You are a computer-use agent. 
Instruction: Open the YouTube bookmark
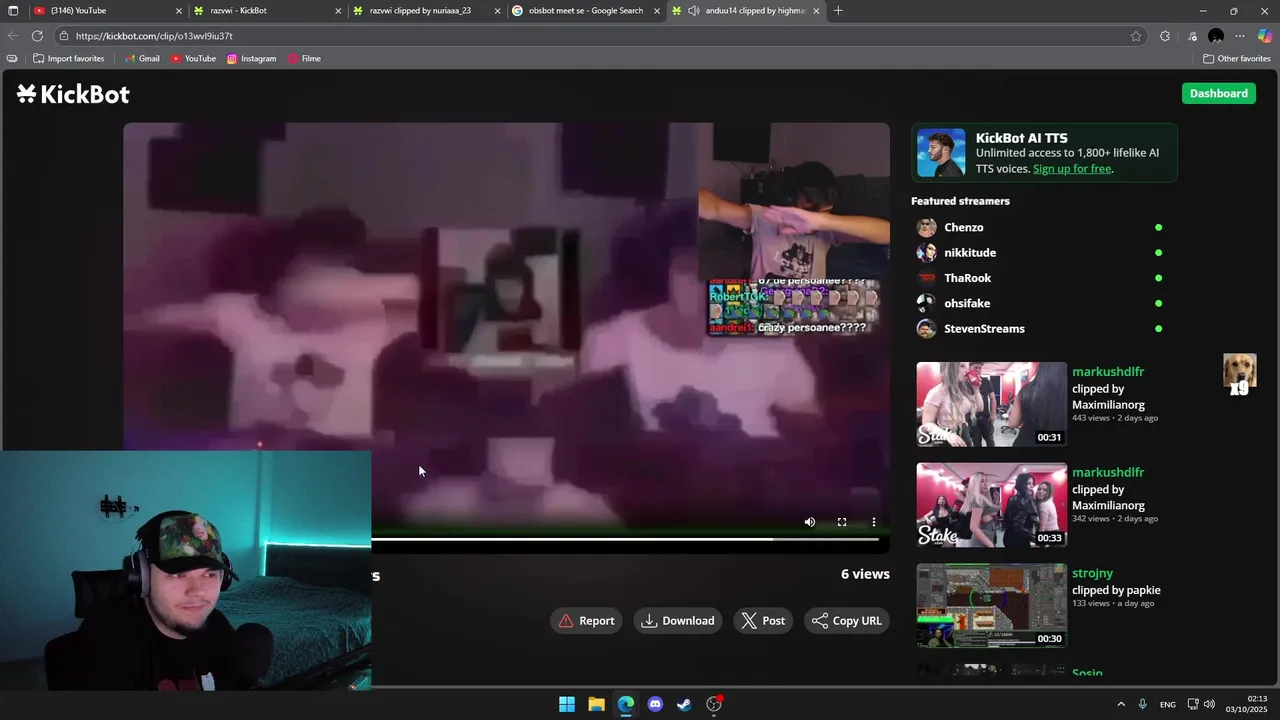[x=193, y=59]
